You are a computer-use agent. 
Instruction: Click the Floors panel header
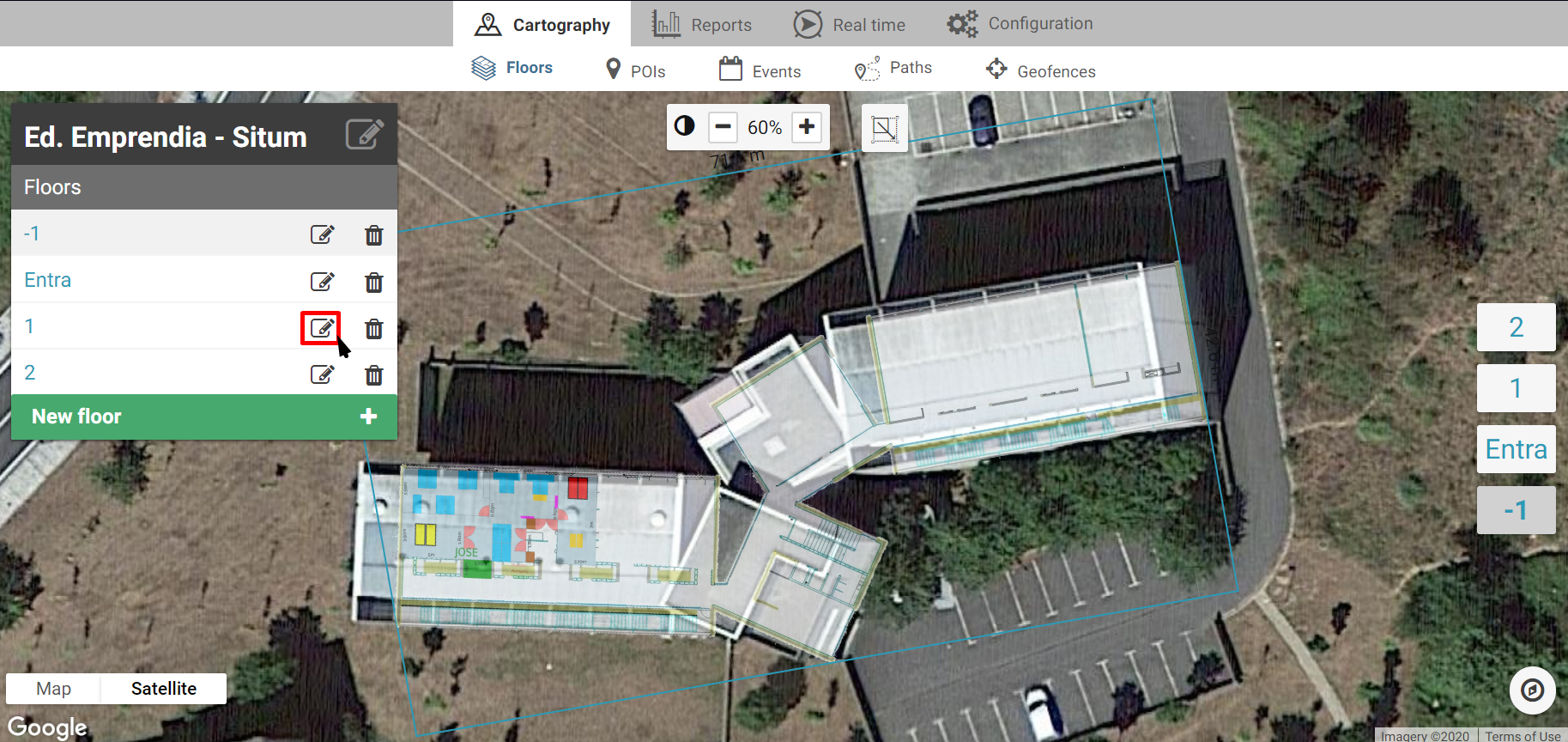(204, 187)
